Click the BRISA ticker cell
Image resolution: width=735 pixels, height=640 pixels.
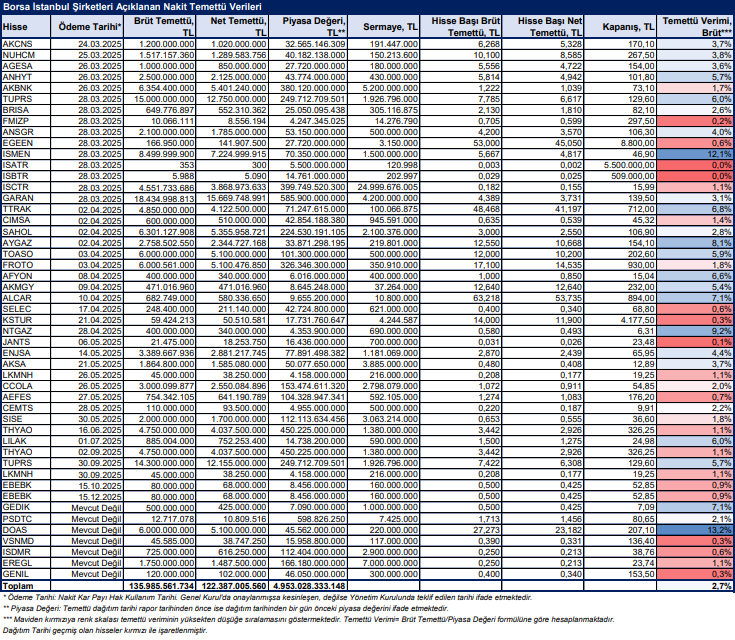pyautogui.click(x=26, y=110)
